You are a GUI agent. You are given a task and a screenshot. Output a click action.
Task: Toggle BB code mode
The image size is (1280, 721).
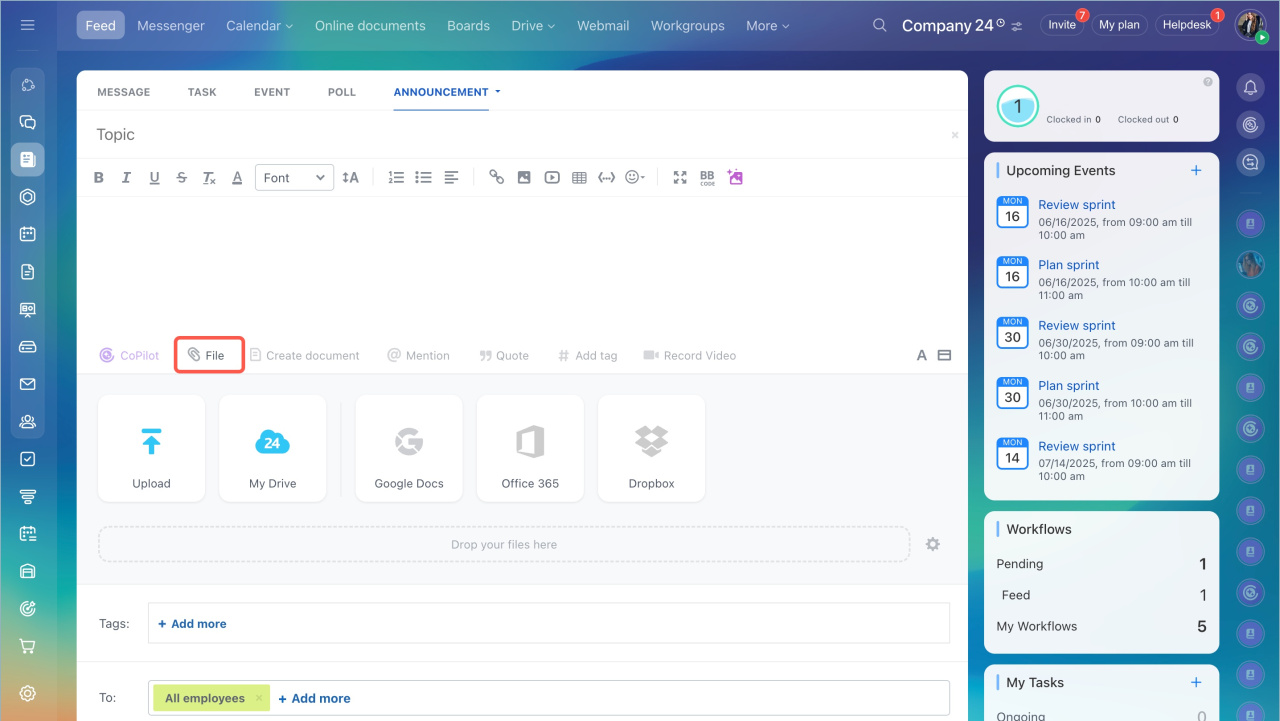707,177
